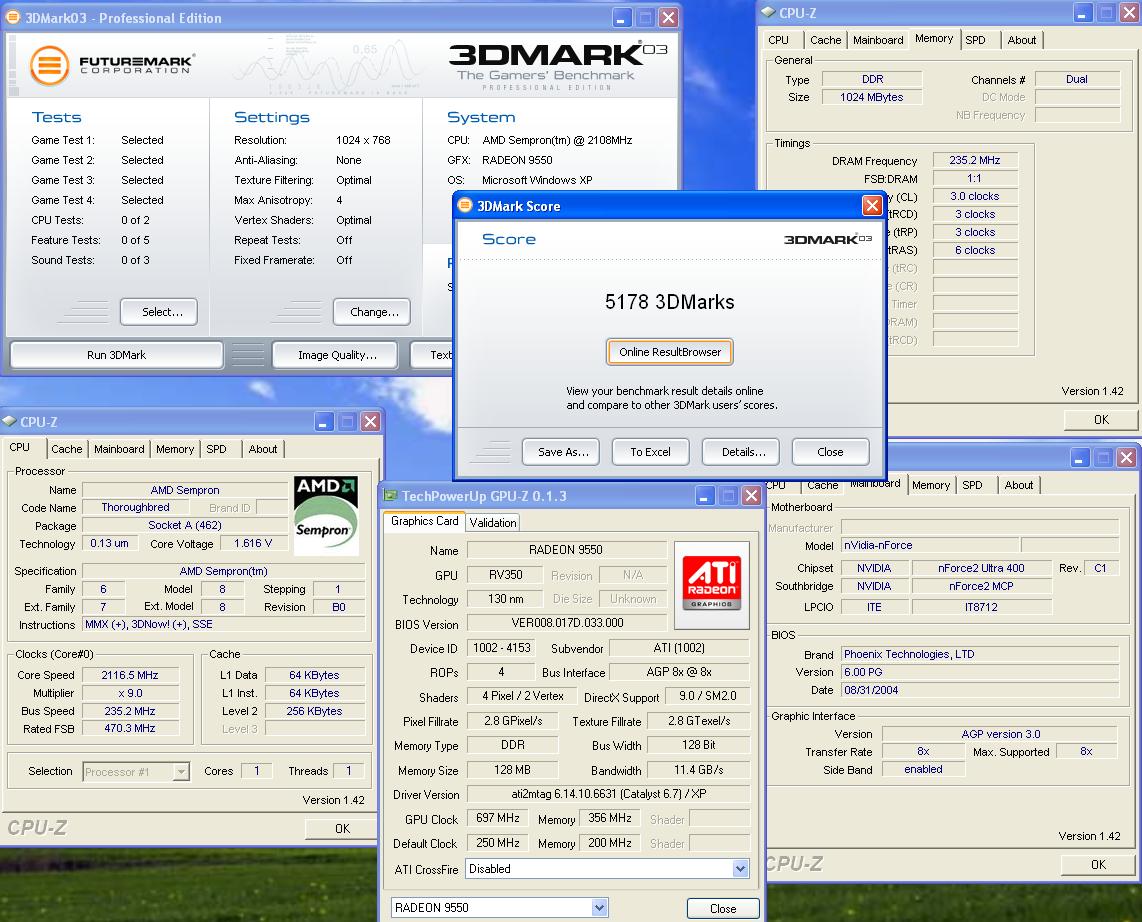
Task: Click Select... under Tests
Action: coord(159,312)
